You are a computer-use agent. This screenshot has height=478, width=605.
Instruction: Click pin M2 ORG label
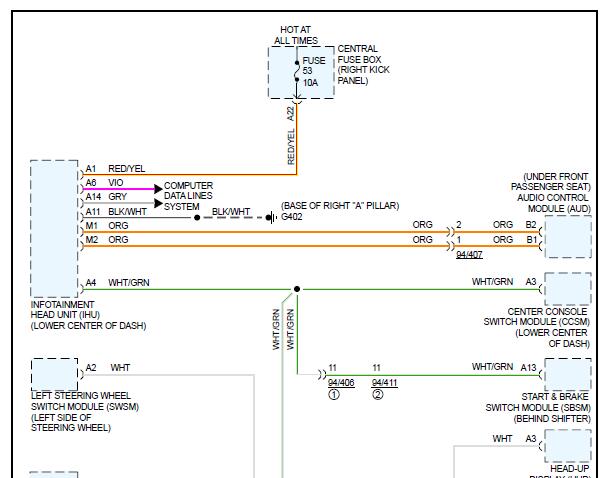[x=107, y=240]
